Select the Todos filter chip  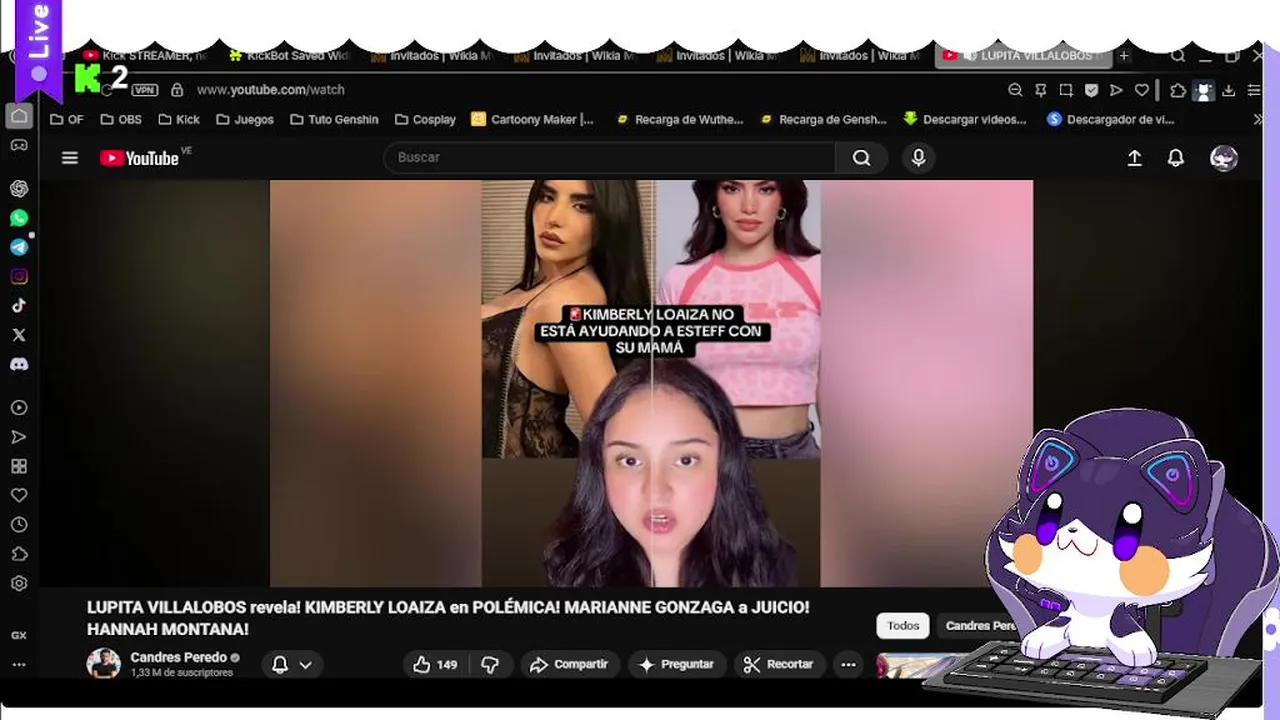(903, 626)
